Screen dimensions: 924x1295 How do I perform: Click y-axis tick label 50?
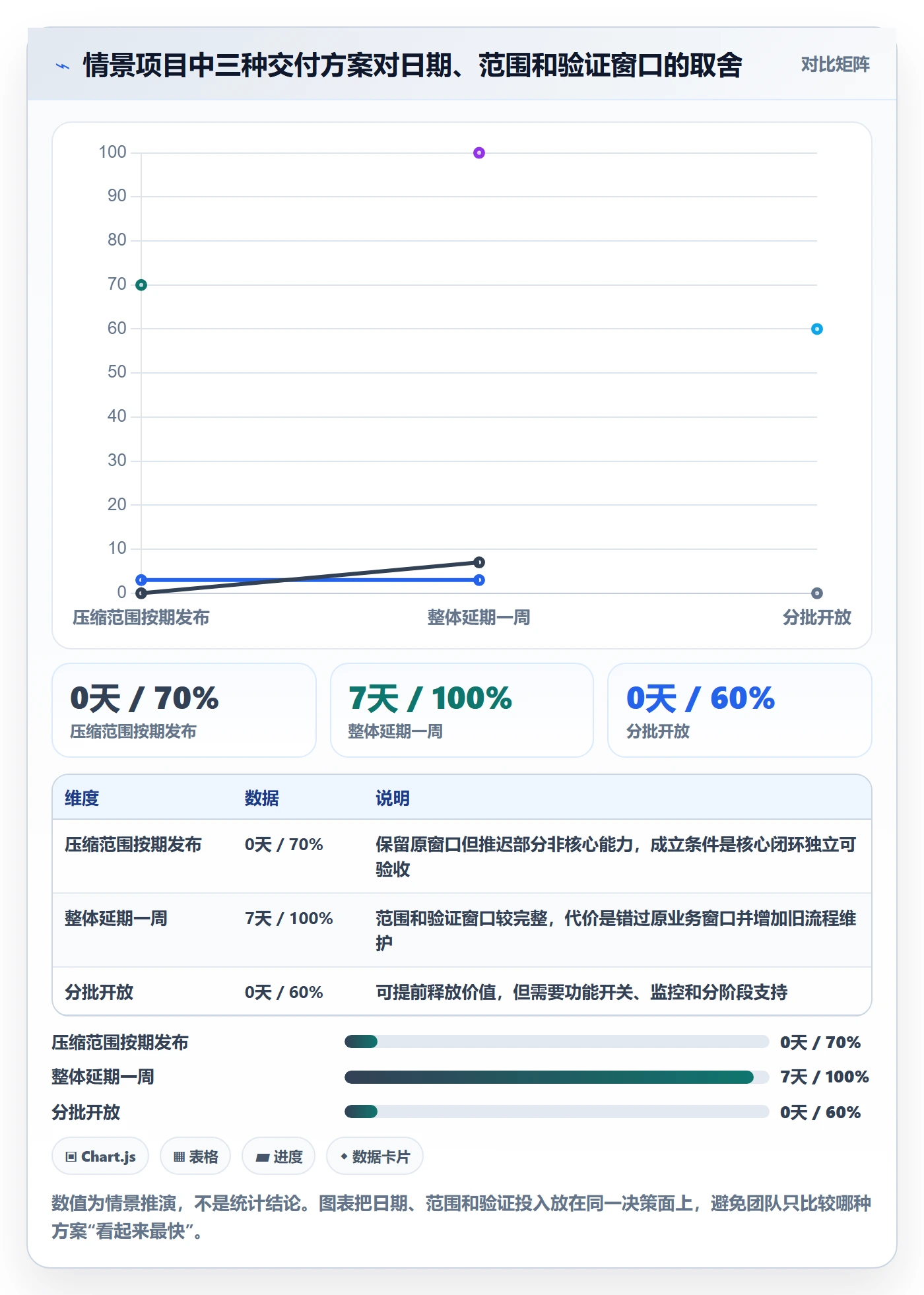coord(117,372)
